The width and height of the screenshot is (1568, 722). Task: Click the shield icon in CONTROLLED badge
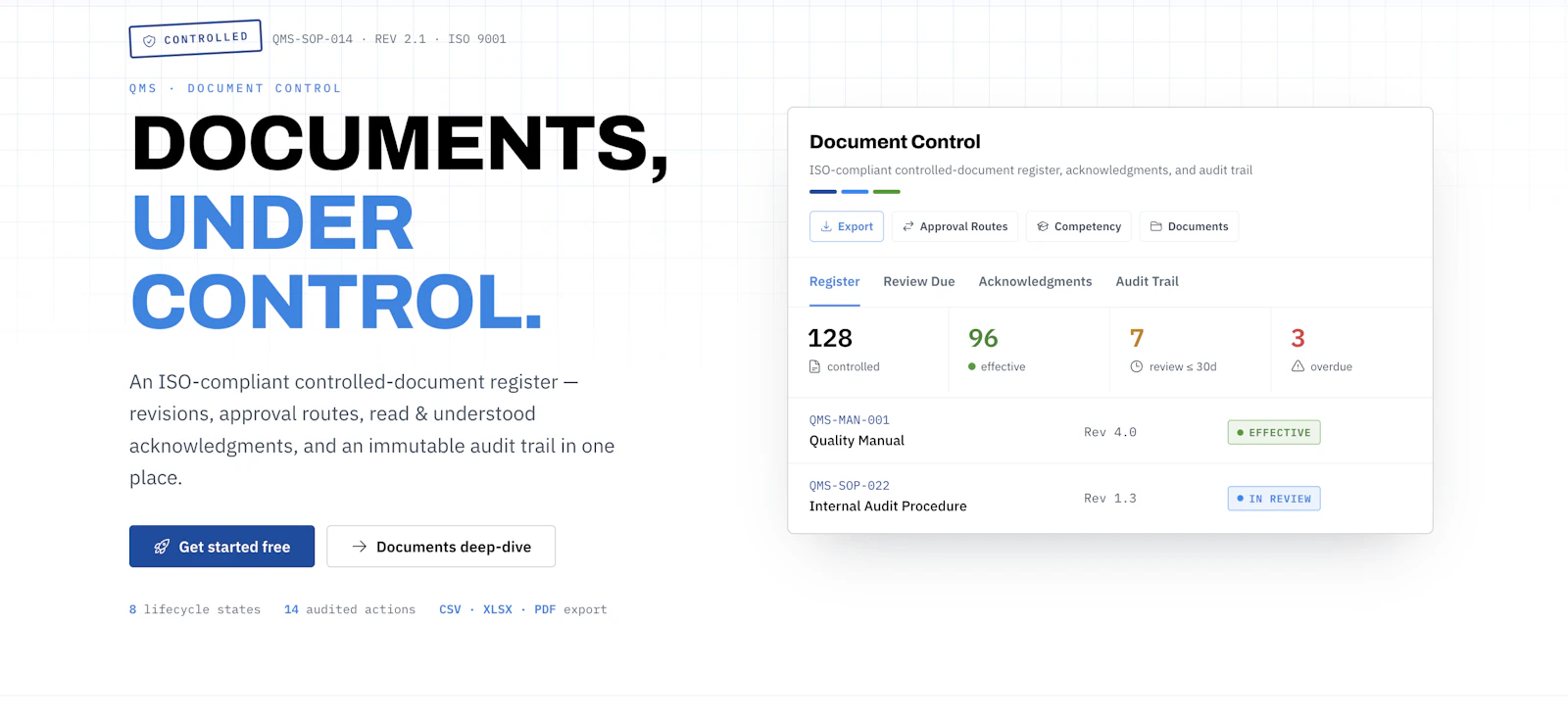pos(149,41)
